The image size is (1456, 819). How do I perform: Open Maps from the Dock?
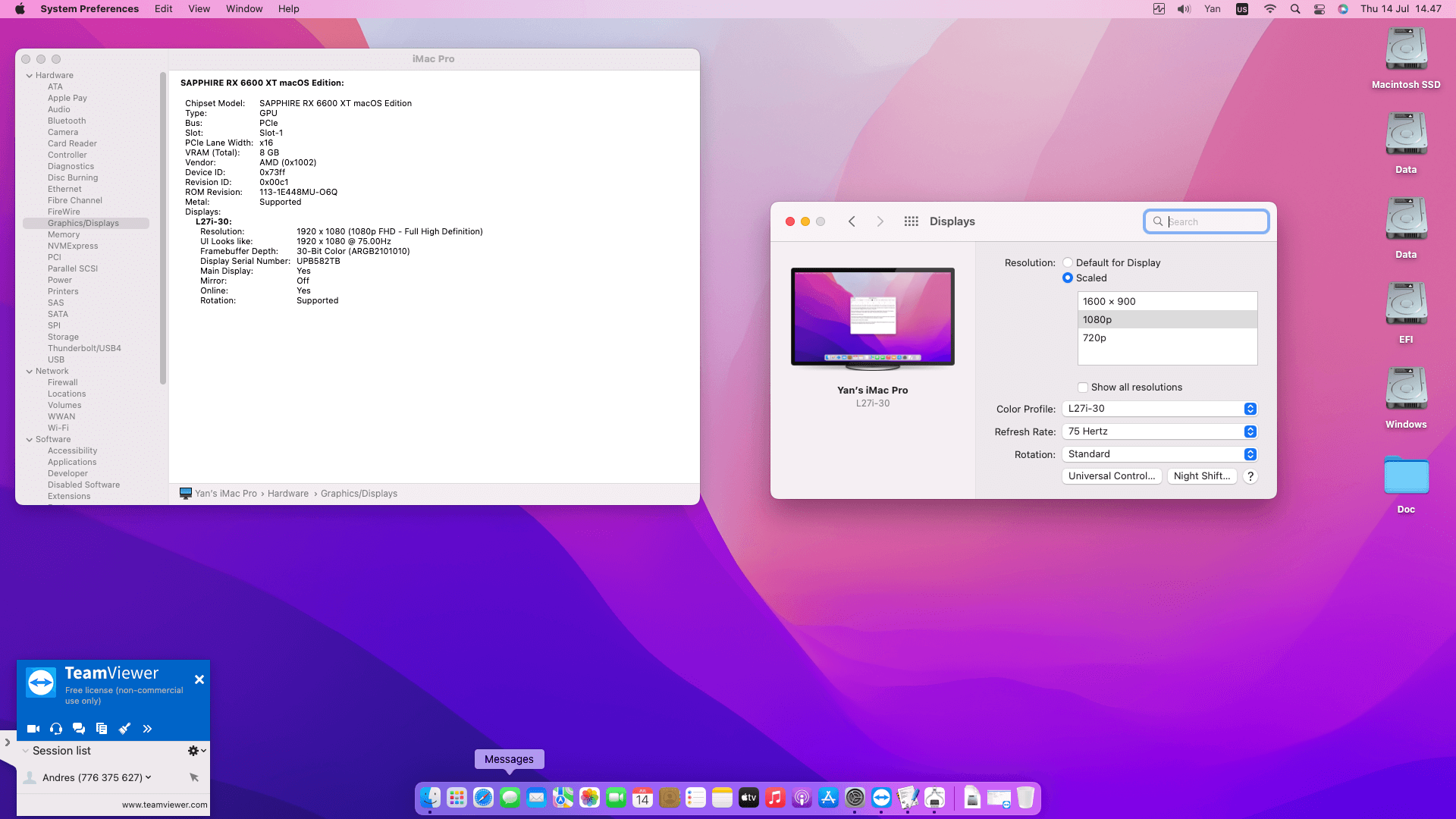[563, 798]
